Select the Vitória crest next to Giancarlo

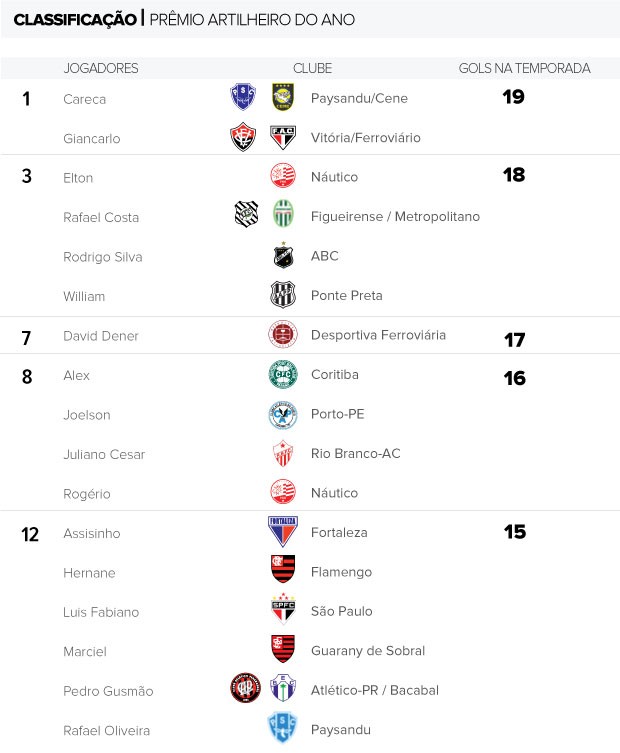pos(243,137)
